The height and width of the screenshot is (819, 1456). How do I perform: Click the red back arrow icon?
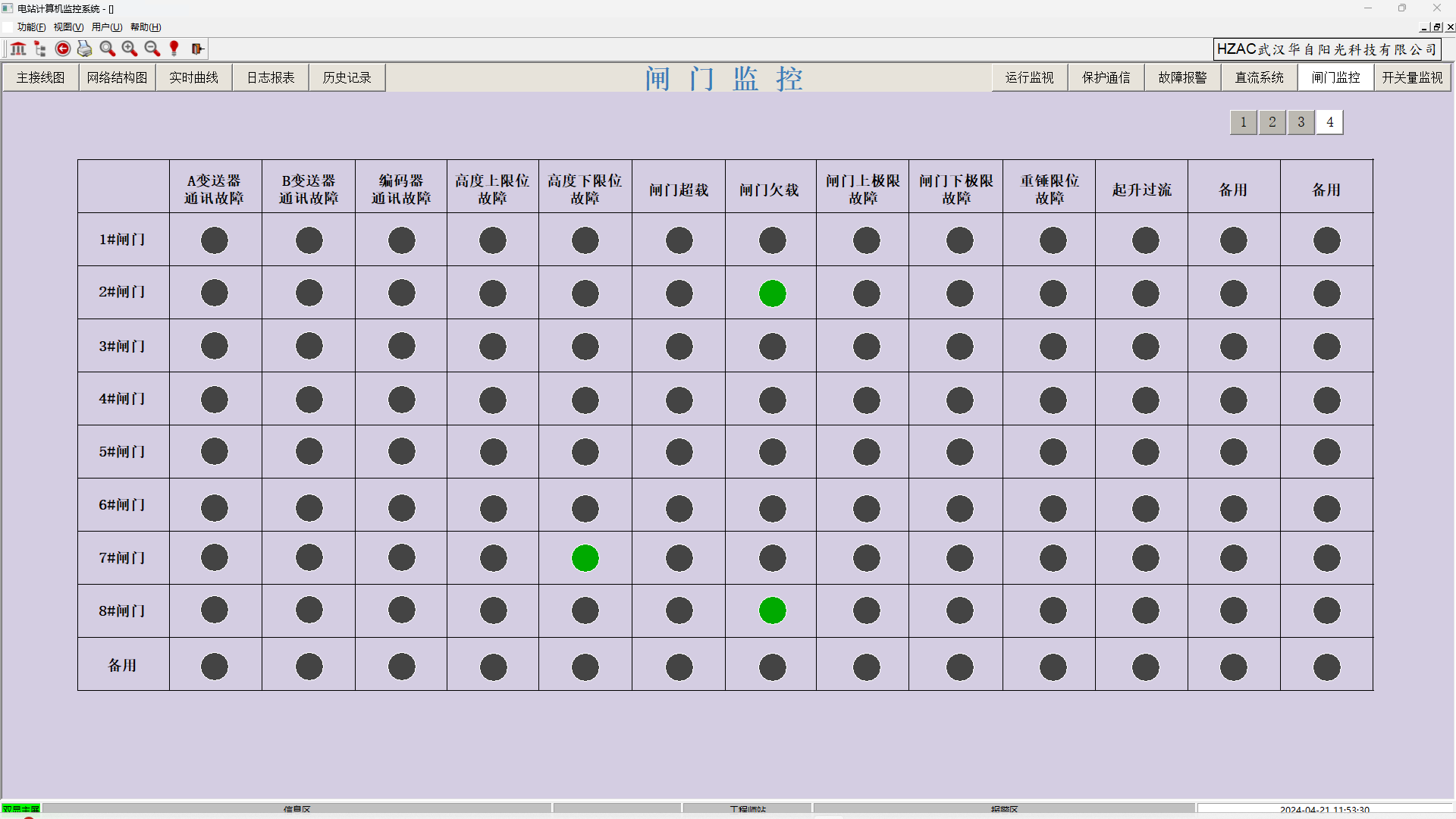63,49
